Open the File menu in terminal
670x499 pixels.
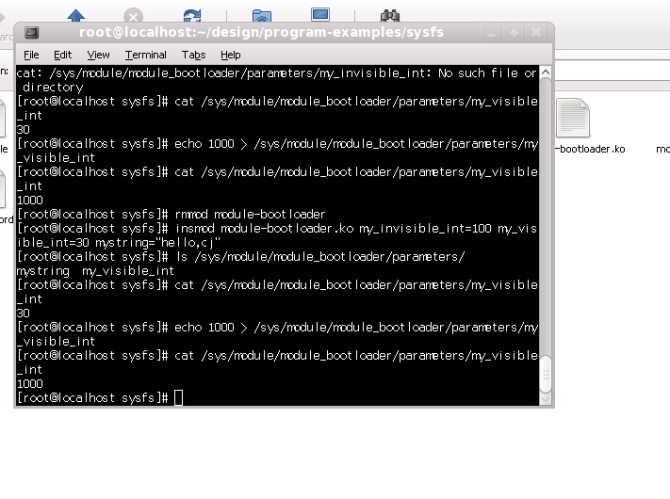click(x=31, y=55)
